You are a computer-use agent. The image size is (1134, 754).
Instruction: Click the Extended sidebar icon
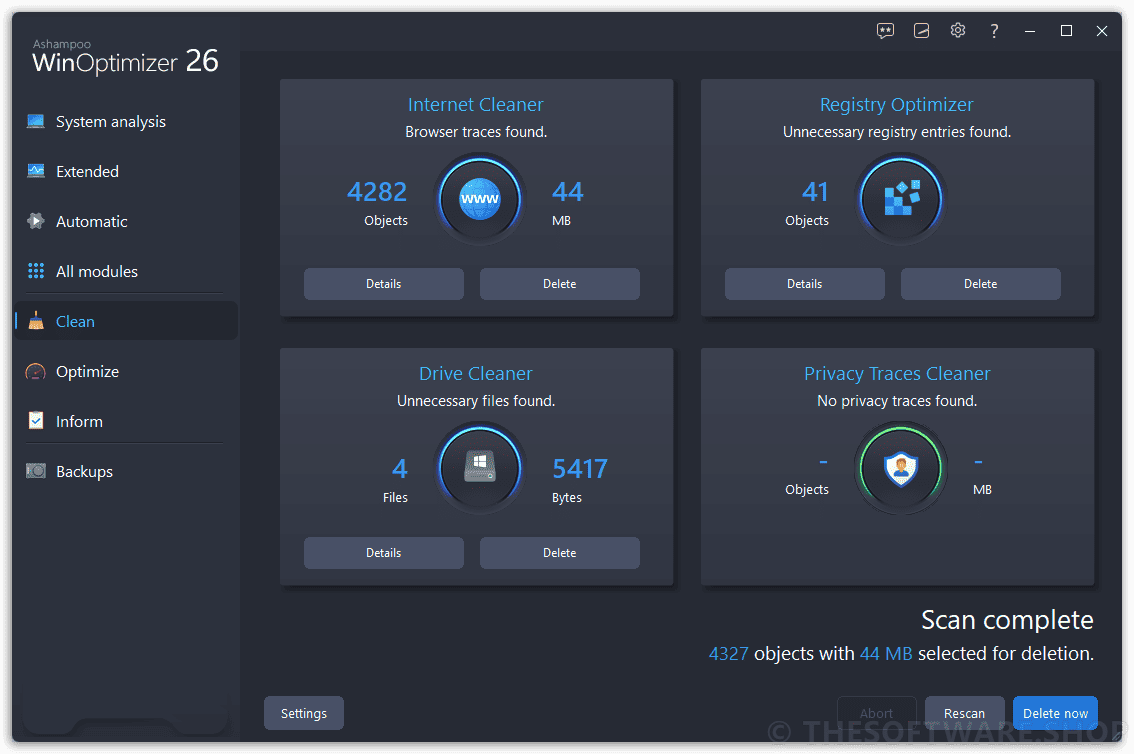coord(35,171)
